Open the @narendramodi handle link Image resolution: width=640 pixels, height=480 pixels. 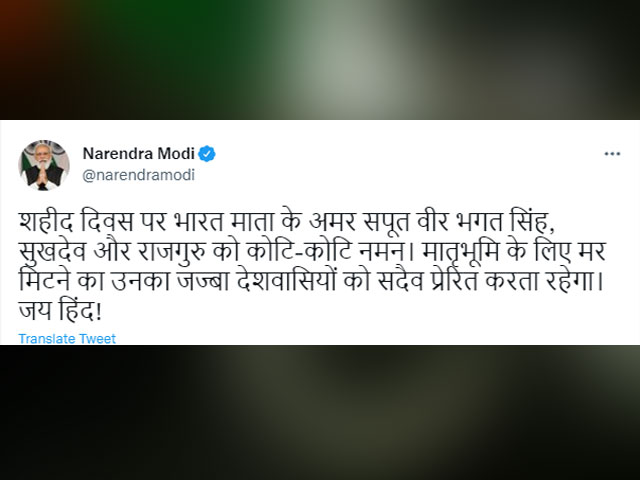click(x=139, y=175)
